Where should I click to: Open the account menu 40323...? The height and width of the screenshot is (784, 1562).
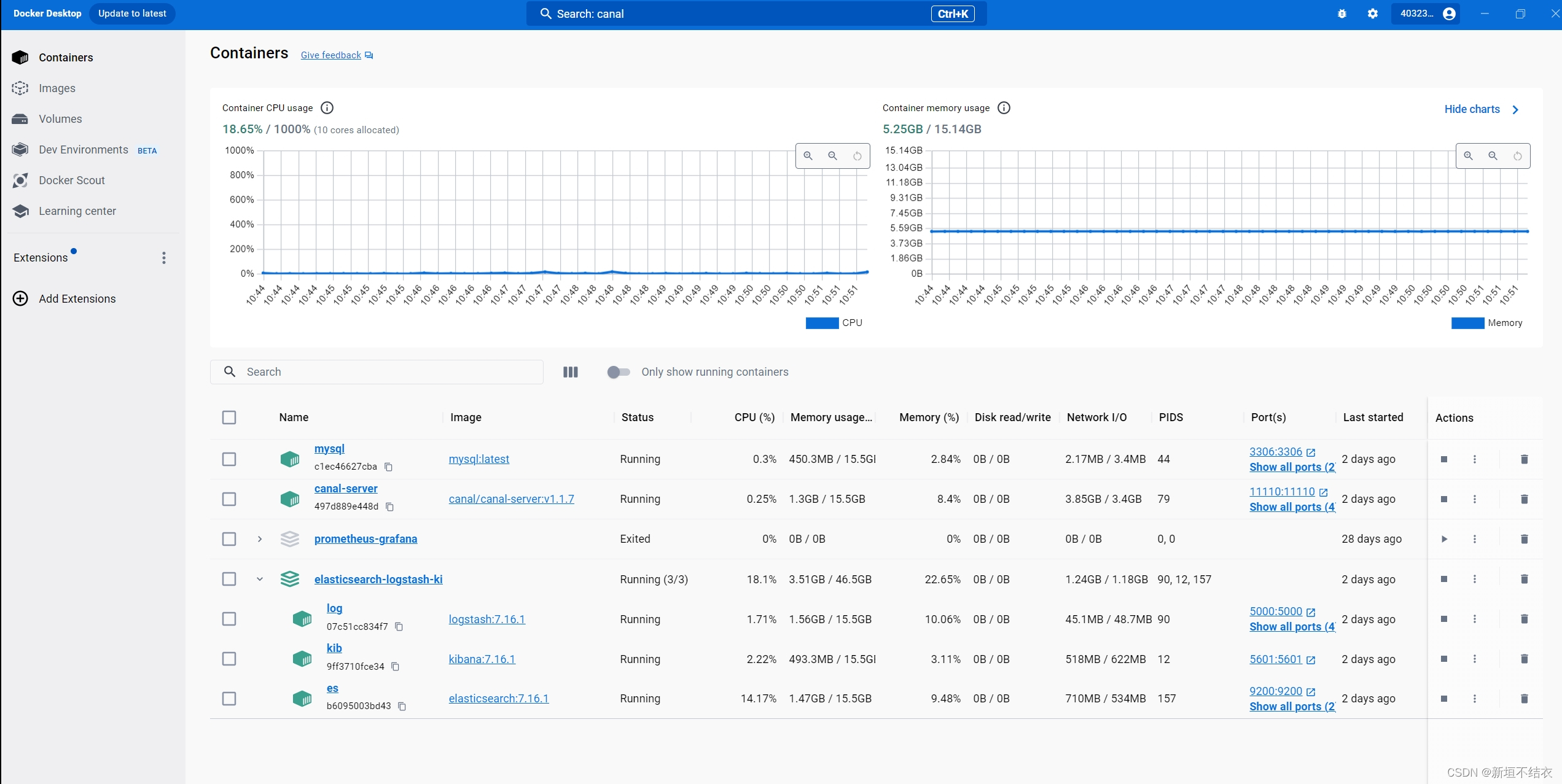click(x=1426, y=14)
